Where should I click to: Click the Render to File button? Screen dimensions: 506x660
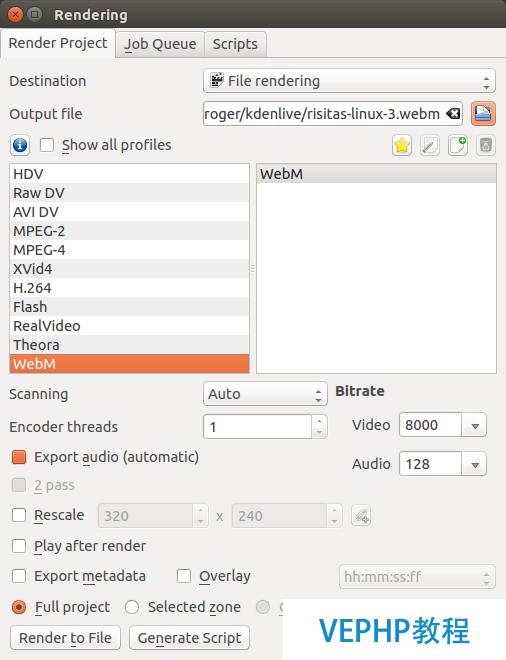click(65, 638)
